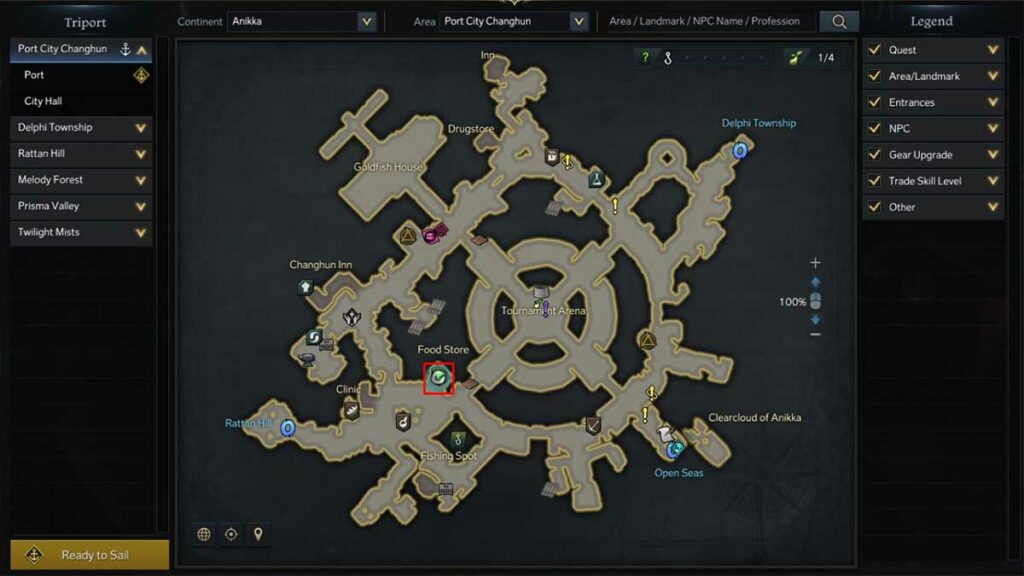Click the Rattan Hill portal icon
Viewport: 1024px width, 576px height.
tap(287, 428)
